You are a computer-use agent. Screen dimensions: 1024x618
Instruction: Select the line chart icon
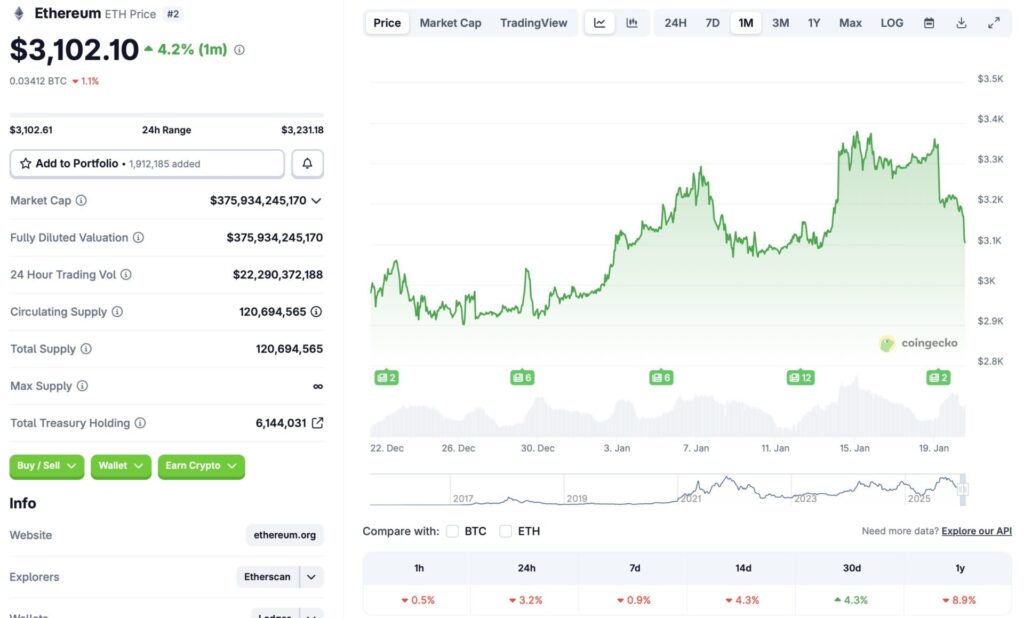pos(600,22)
